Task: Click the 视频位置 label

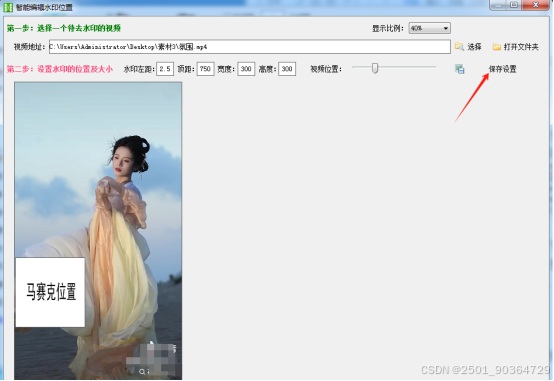Action: (326, 69)
